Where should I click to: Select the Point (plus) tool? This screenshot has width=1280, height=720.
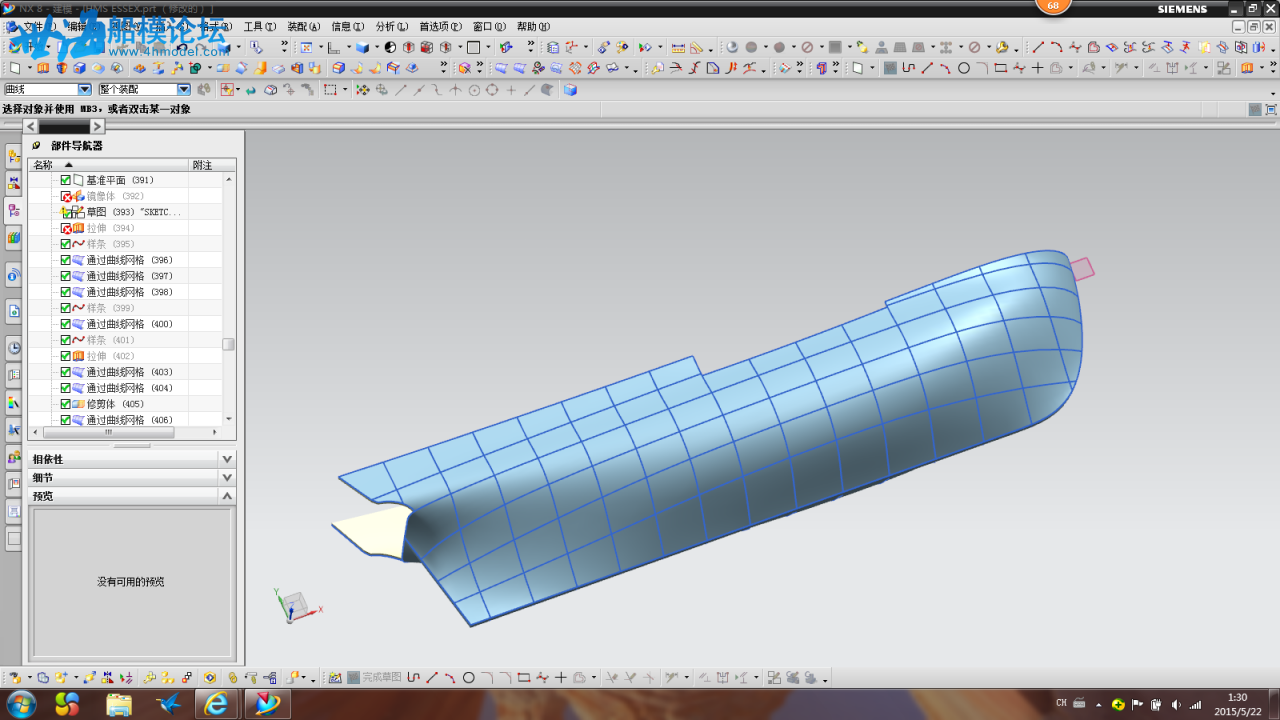pyautogui.click(x=1037, y=68)
